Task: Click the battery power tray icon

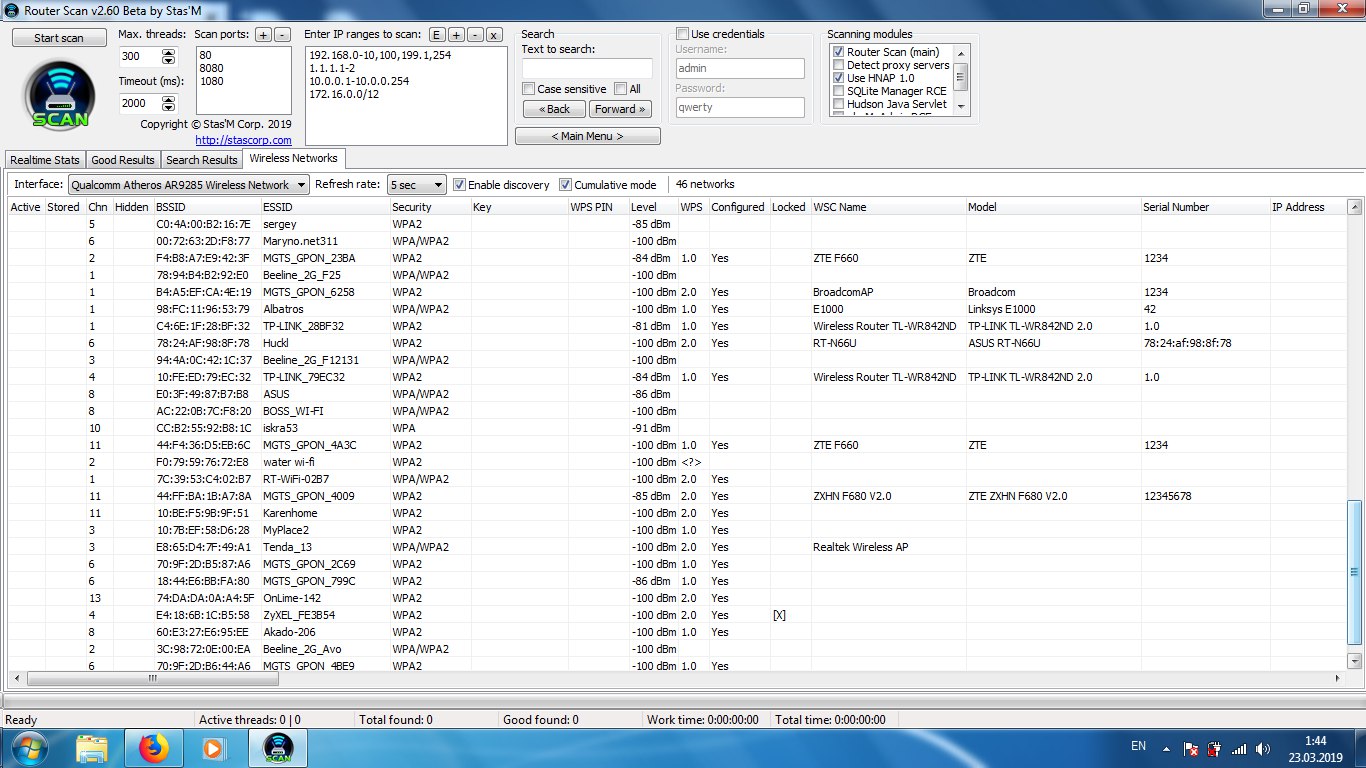Action: (1214, 748)
